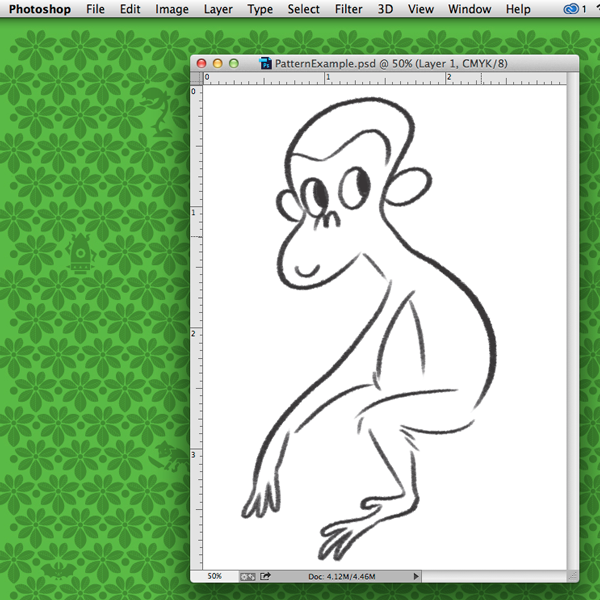Click the sync settings icon in status bar
Viewport: 600px width, 600px height.
point(248,576)
